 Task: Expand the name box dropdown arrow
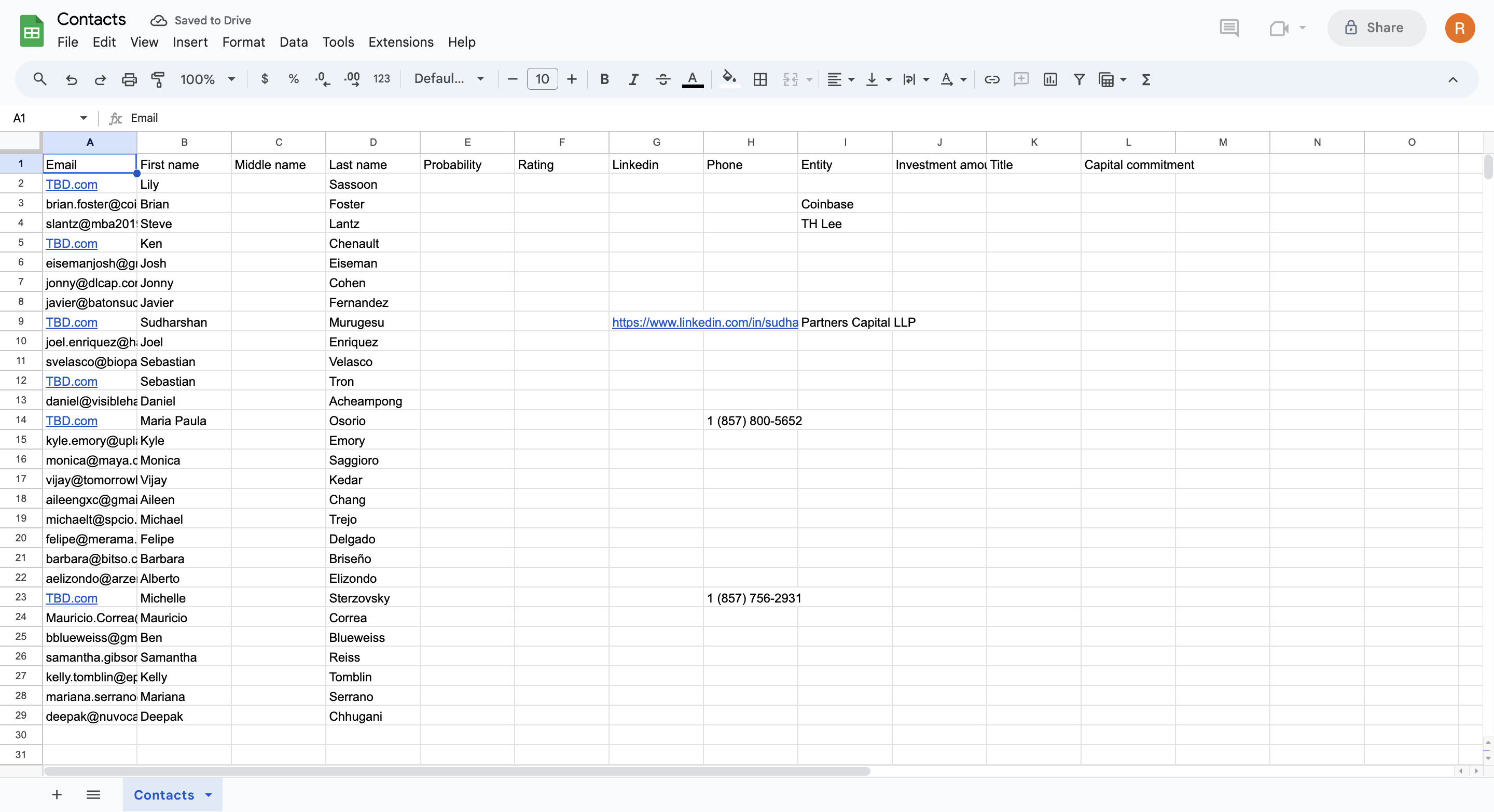pyautogui.click(x=84, y=118)
